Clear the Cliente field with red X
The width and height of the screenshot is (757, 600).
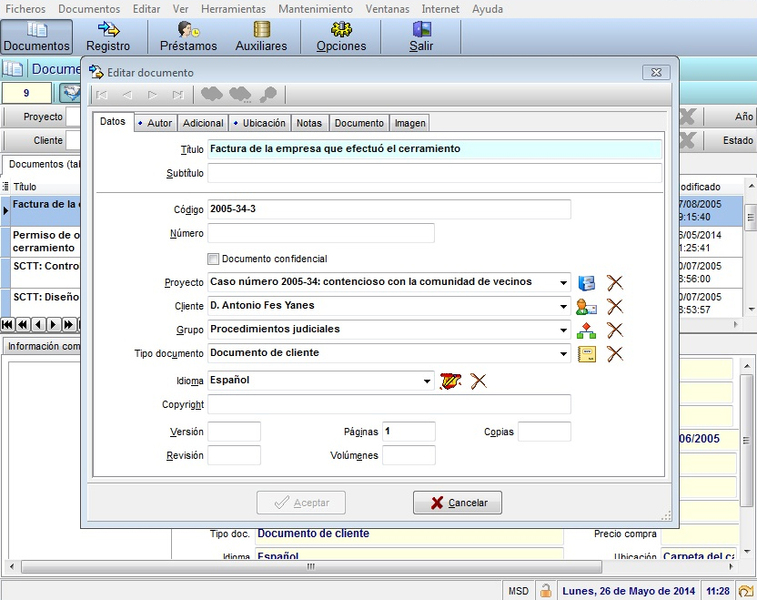pyautogui.click(x=615, y=307)
